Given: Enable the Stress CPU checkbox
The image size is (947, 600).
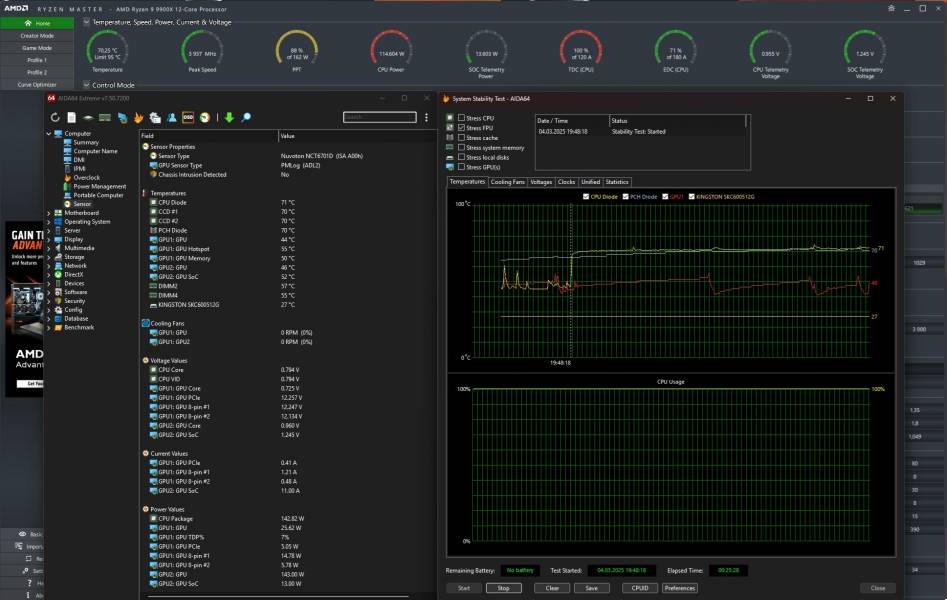Looking at the screenshot, I should point(461,118).
